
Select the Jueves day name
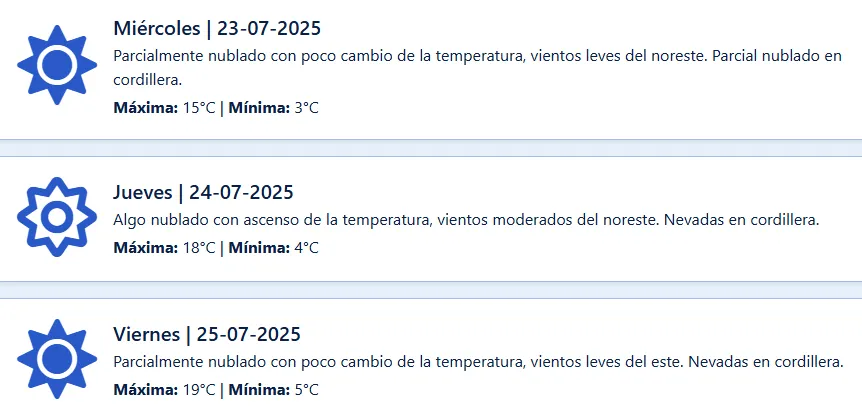click(x=143, y=192)
